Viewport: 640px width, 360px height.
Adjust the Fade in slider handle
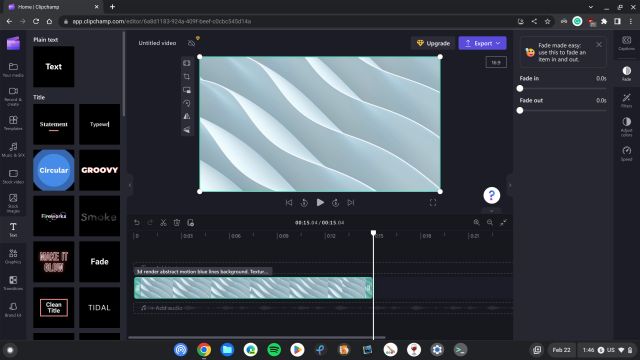tap(520, 88)
